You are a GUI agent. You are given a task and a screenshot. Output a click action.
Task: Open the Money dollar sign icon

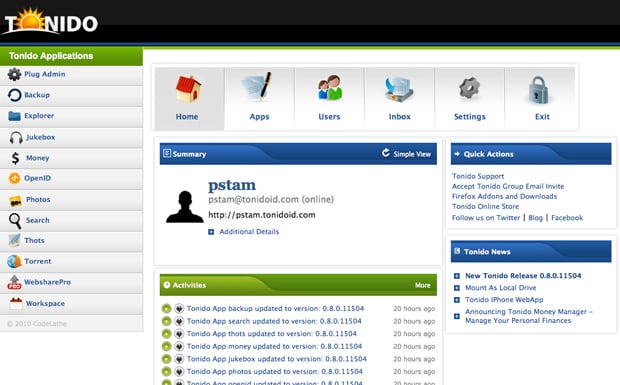[15, 158]
